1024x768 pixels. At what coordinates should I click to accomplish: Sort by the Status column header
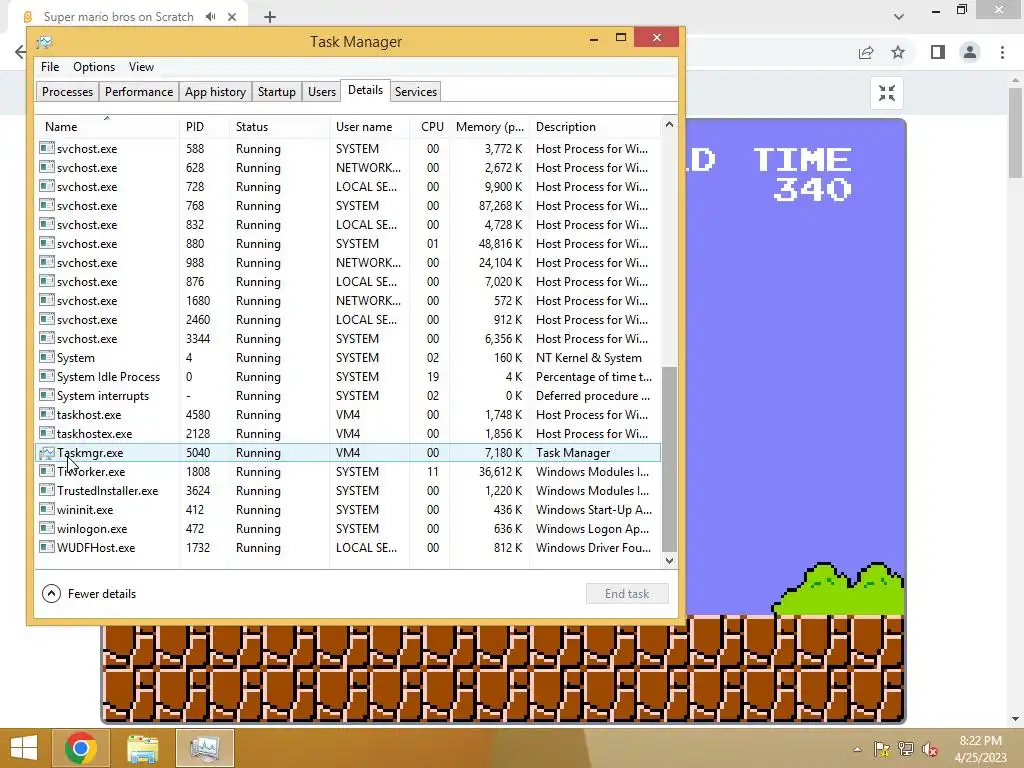tap(280, 127)
